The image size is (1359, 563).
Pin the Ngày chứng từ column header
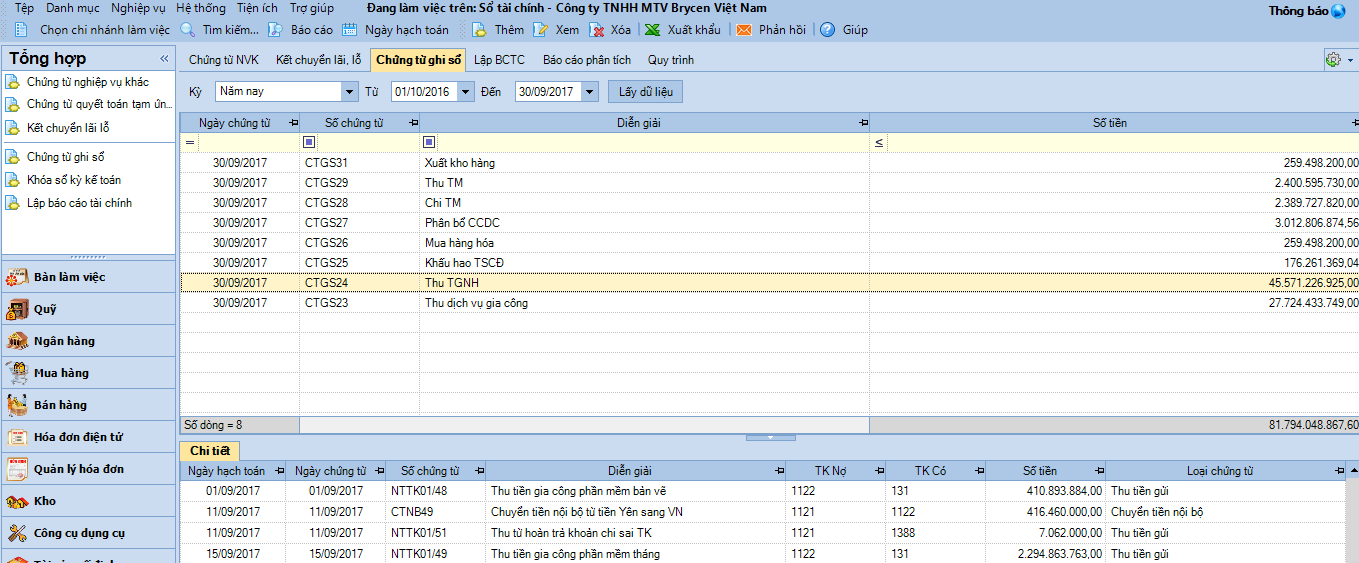point(293,123)
